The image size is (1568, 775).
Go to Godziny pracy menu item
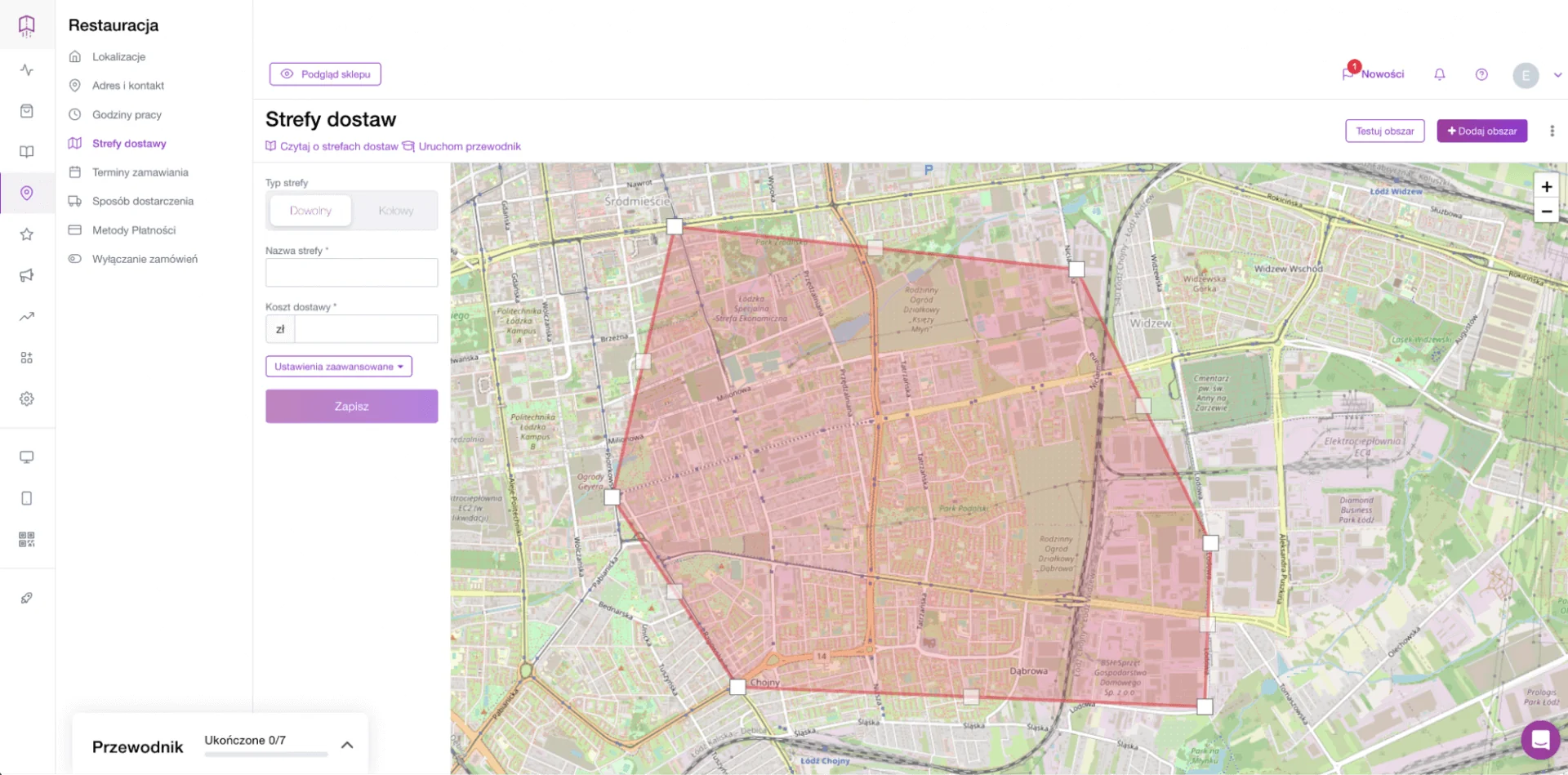tap(127, 114)
